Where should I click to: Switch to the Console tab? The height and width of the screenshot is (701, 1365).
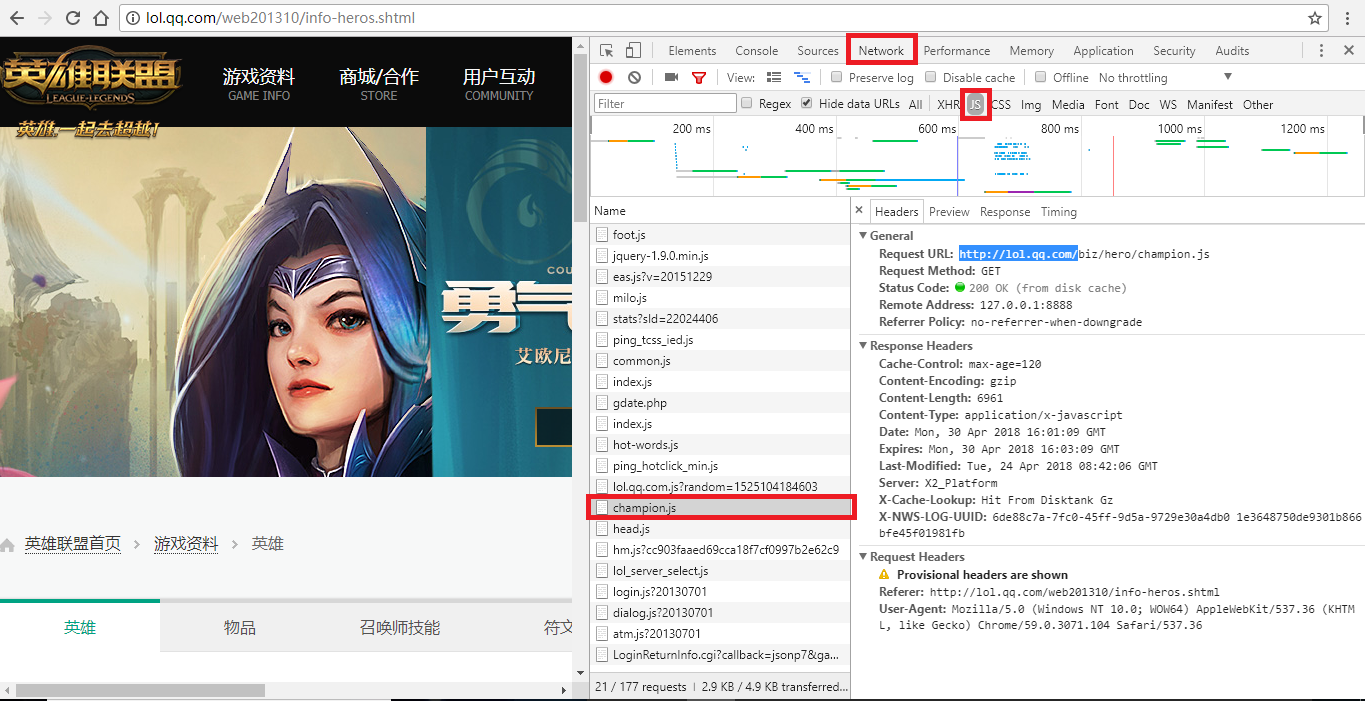click(x=756, y=51)
